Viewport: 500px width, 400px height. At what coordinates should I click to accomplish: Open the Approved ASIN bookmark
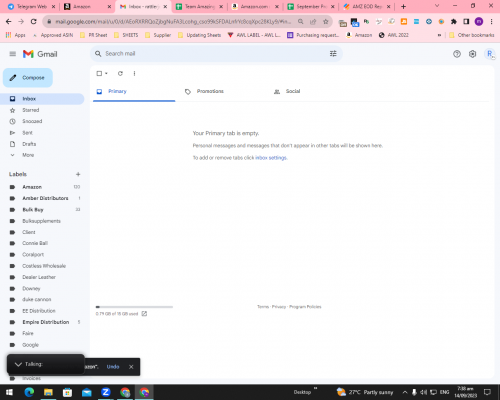(x=52, y=35)
